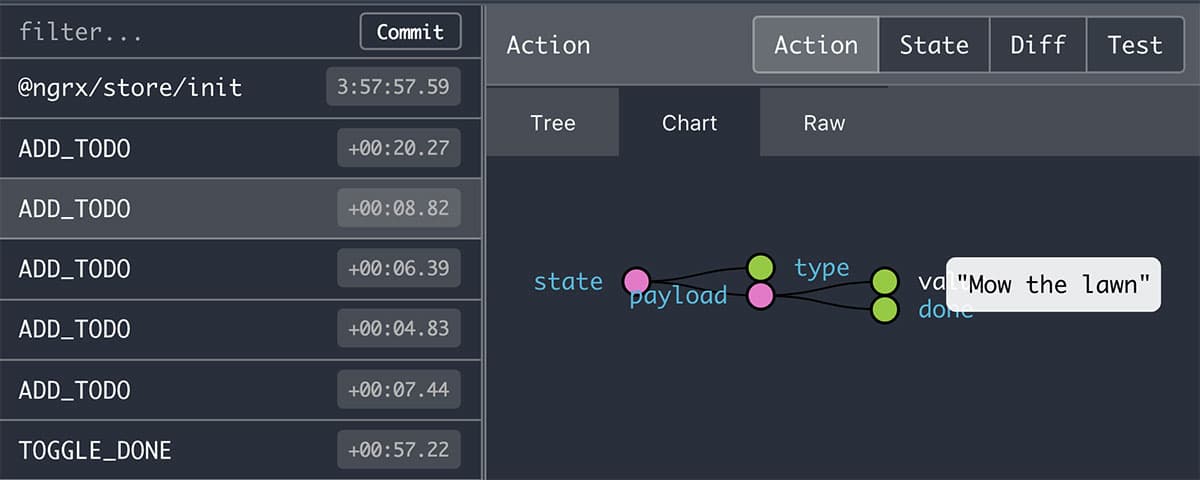Open the Chart tab
This screenshot has width=1200, height=480.
pos(690,123)
